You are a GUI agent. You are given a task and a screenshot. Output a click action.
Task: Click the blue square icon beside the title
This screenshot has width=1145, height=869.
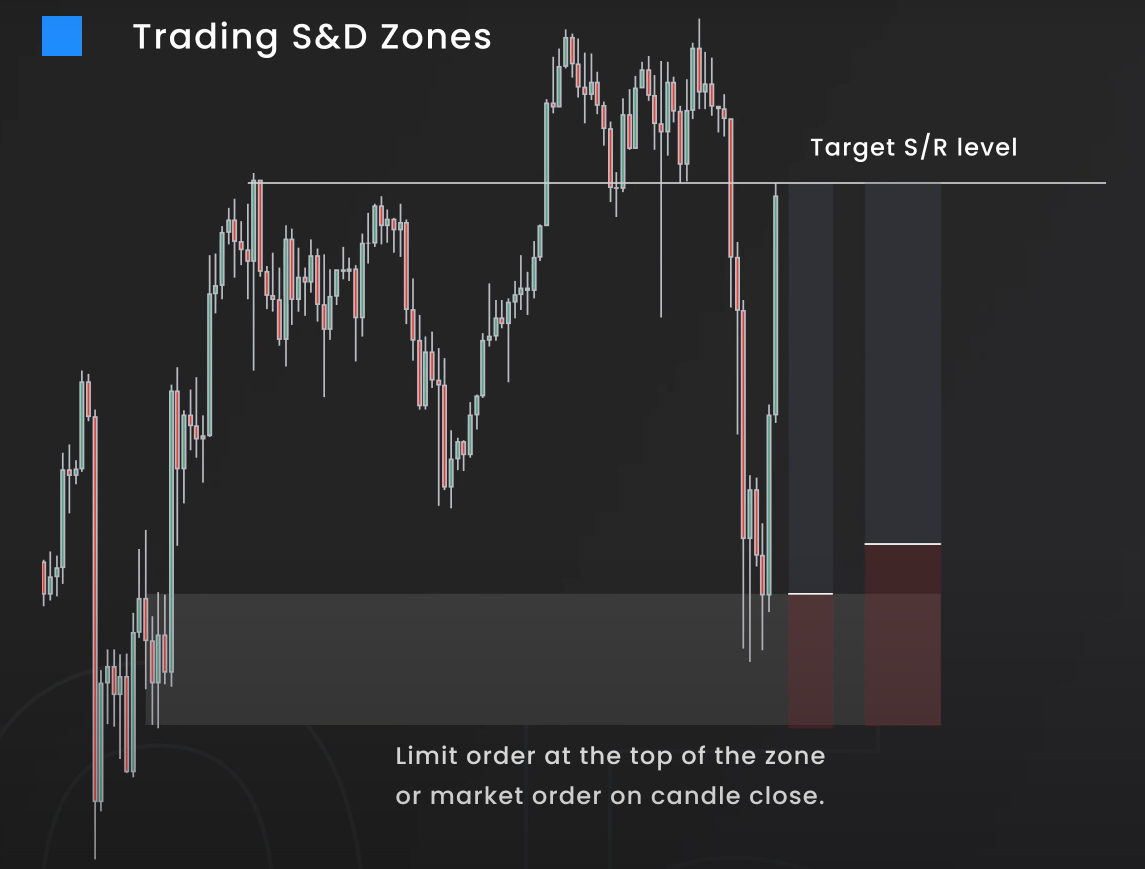coord(62,37)
